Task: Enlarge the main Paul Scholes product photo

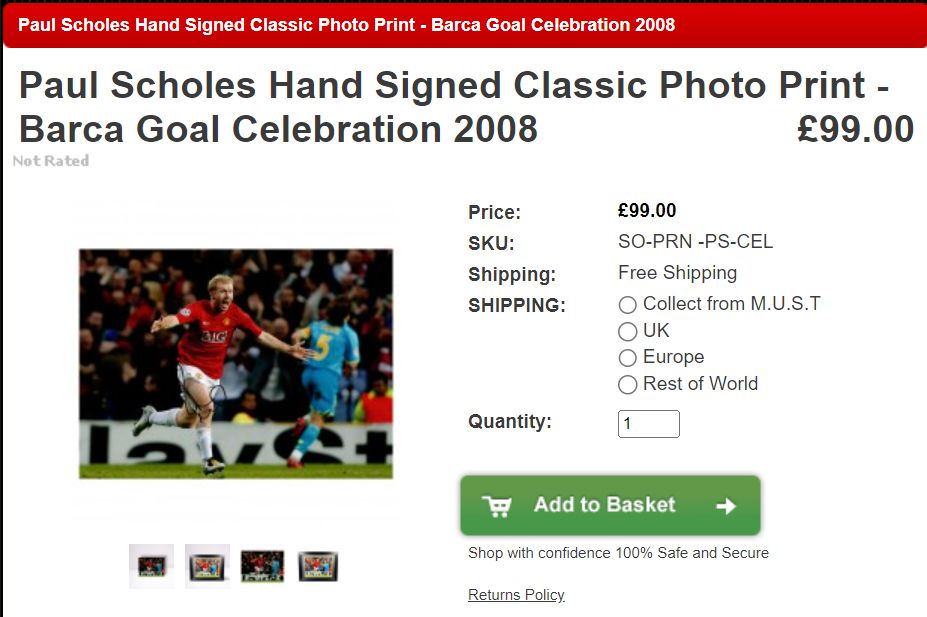Action: (236, 363)
